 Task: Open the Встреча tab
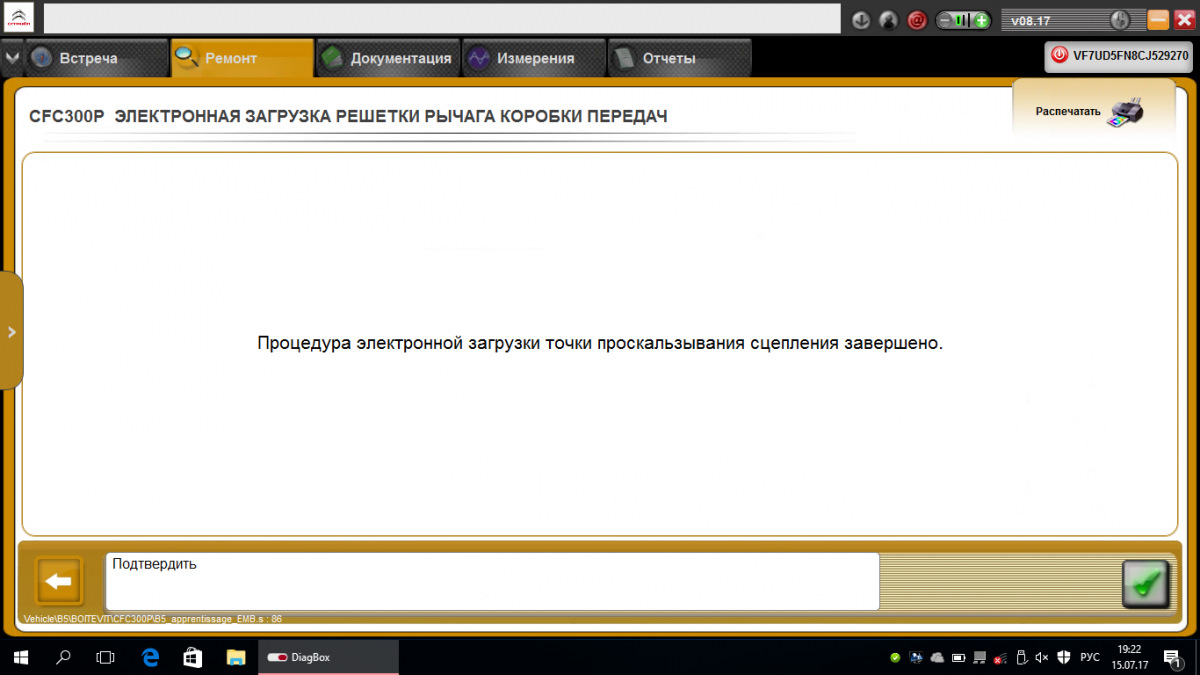click(x=96, y=58)
